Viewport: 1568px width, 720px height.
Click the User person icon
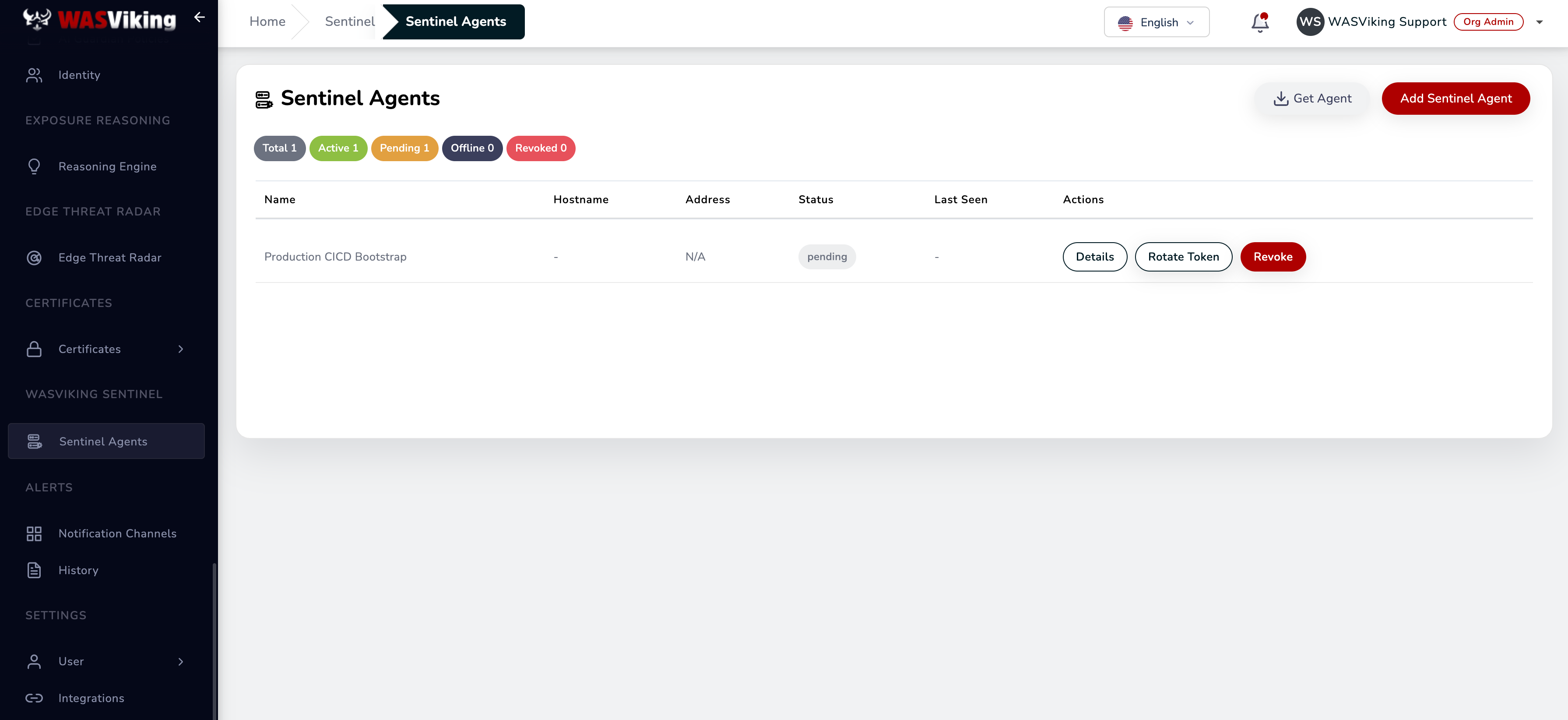pyautogui.click(x=34, y=661)
